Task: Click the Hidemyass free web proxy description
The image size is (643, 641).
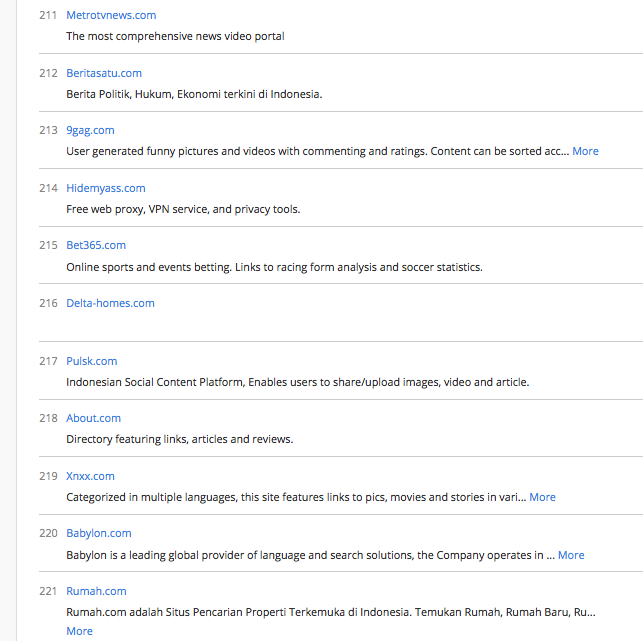Action: [183, 209]
